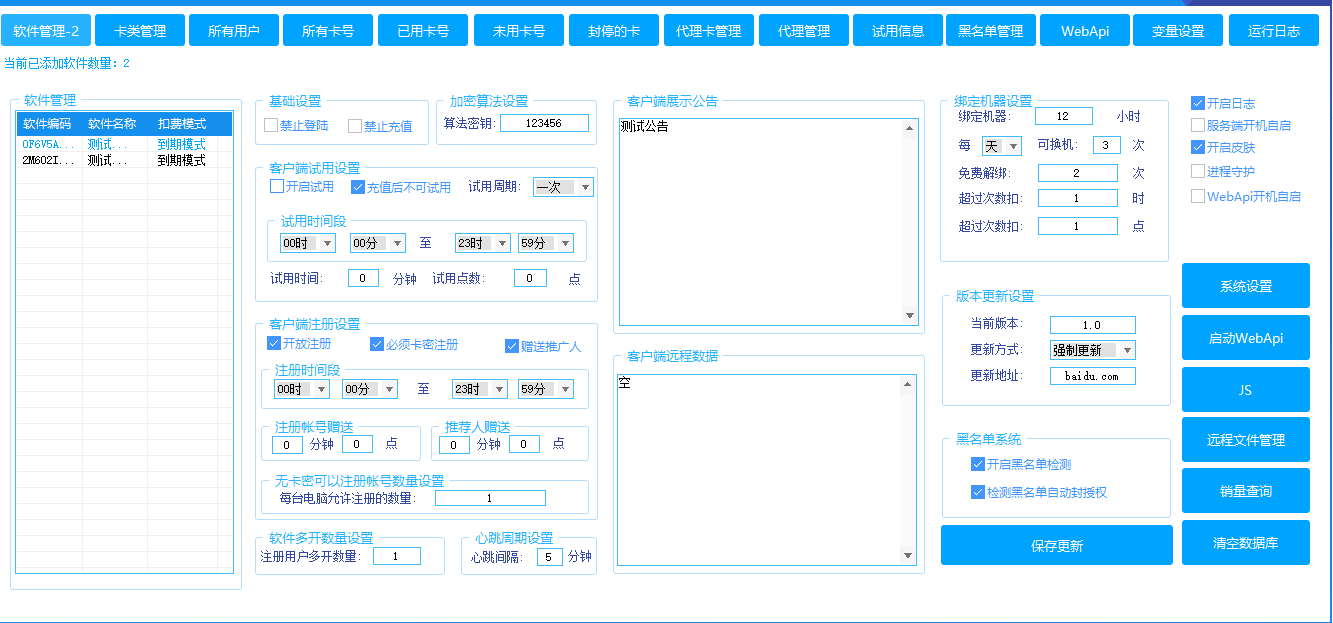Open 远程文件管理
This screenshot has height=623, width=1333.
pos(1246,439)
